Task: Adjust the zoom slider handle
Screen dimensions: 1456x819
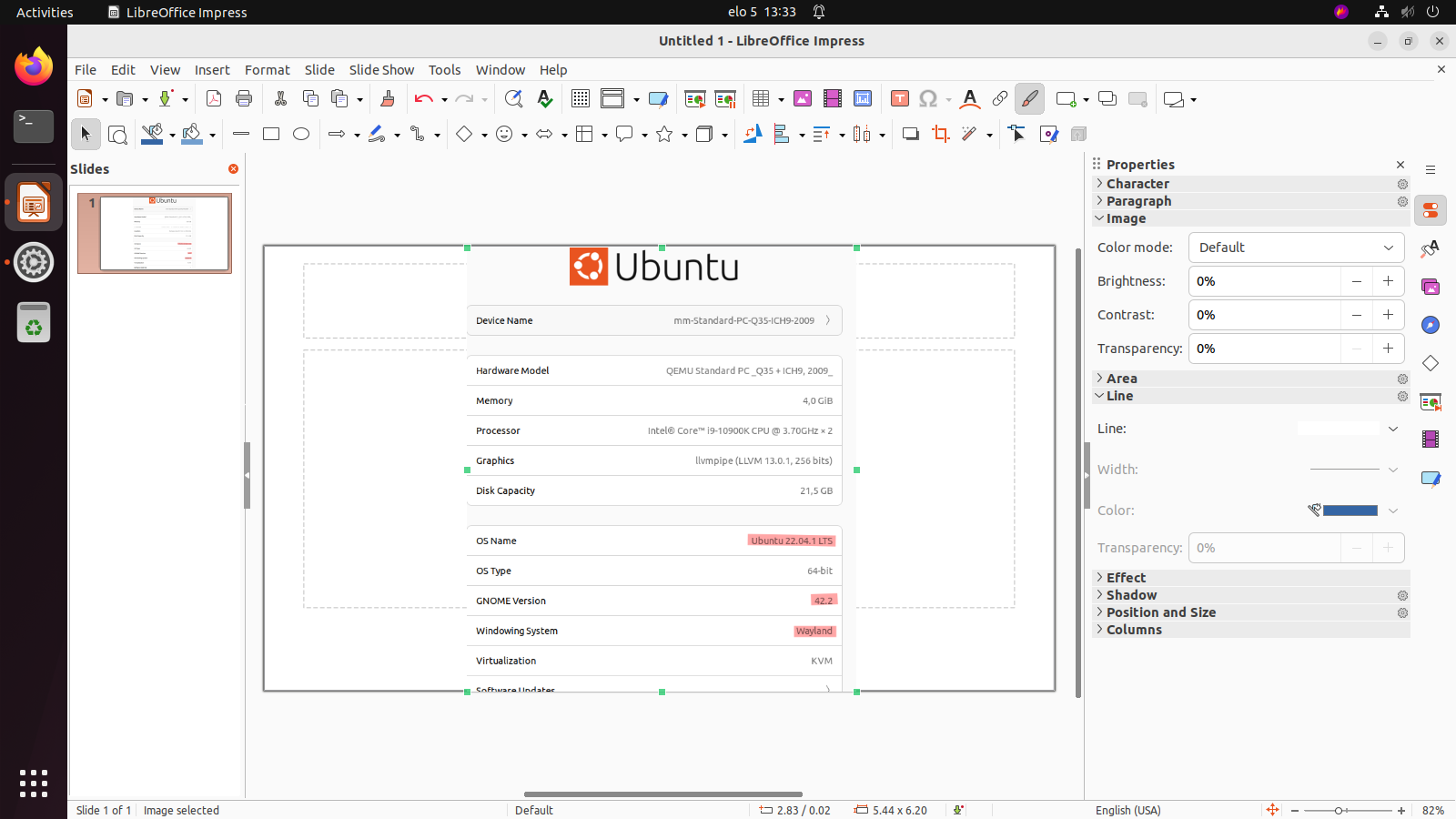Action: coord(1339,810)
